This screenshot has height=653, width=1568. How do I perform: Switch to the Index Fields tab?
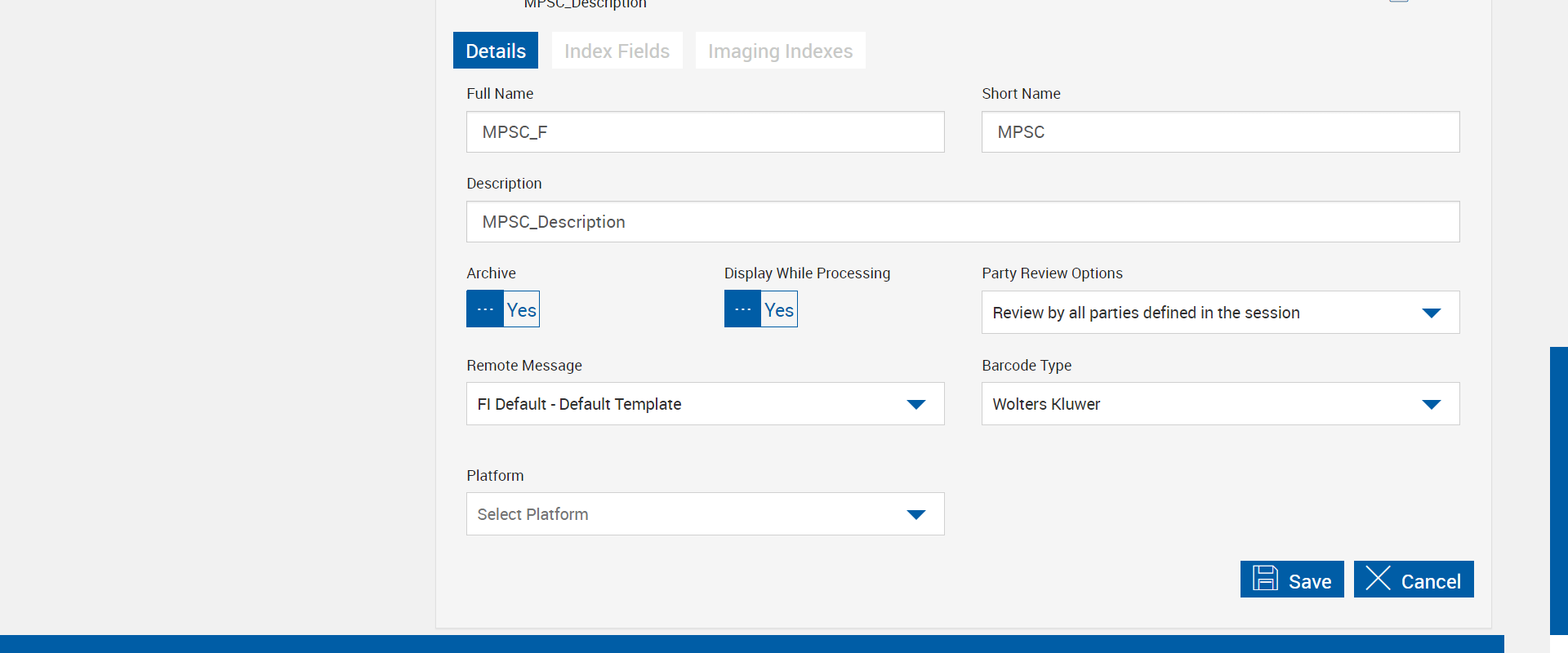coord(617,51)
